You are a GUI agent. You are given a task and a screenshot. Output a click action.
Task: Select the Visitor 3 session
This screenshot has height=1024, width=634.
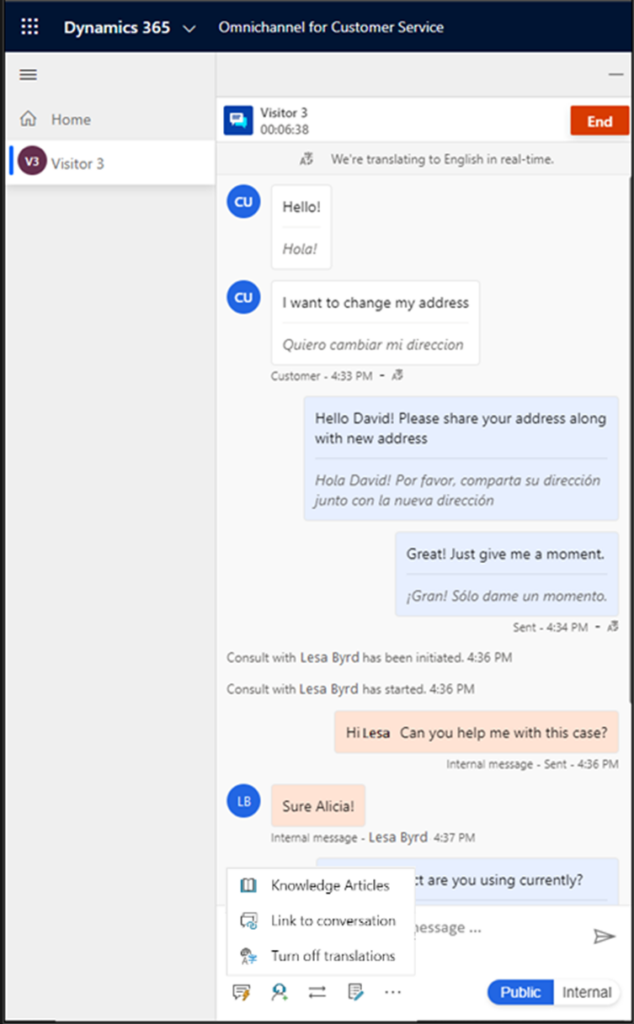tap(110, 163)
